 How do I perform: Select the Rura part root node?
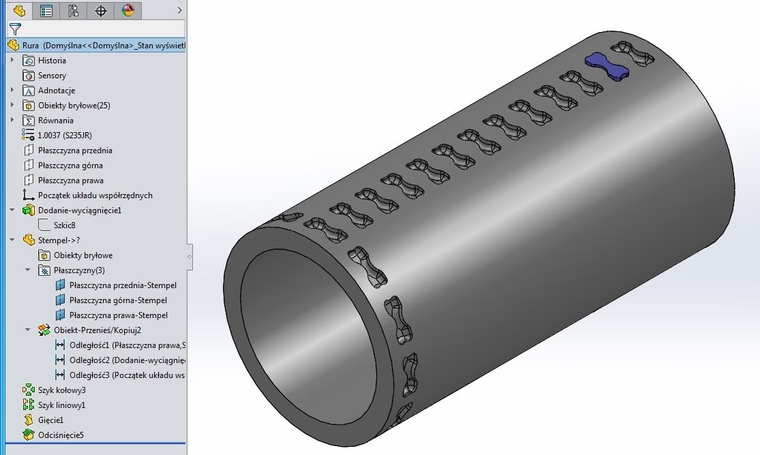(x=96, y=45)
